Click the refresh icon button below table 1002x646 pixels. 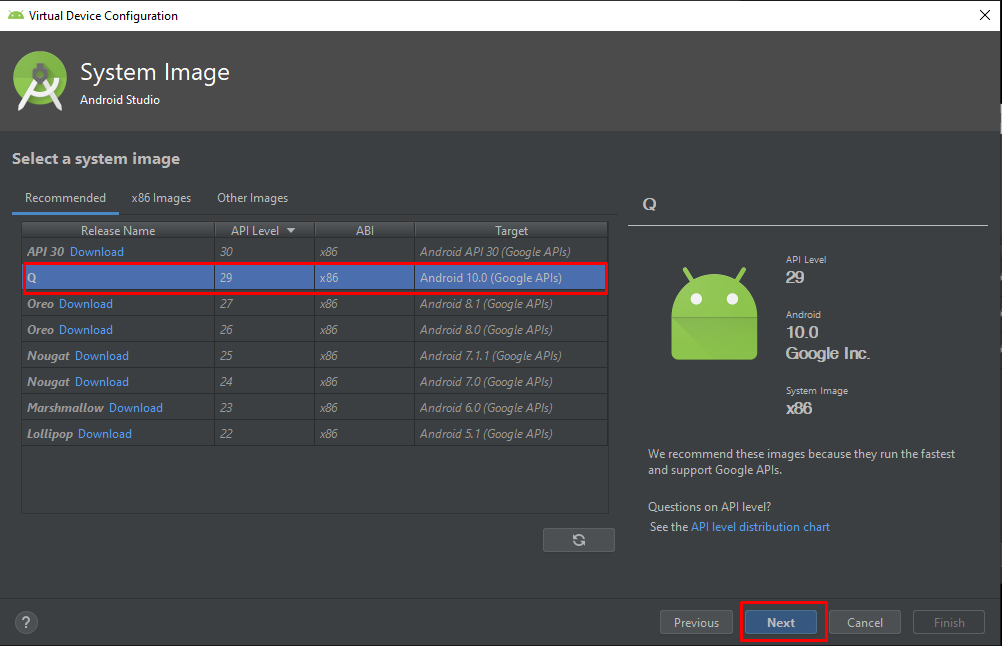click(578, 540)
